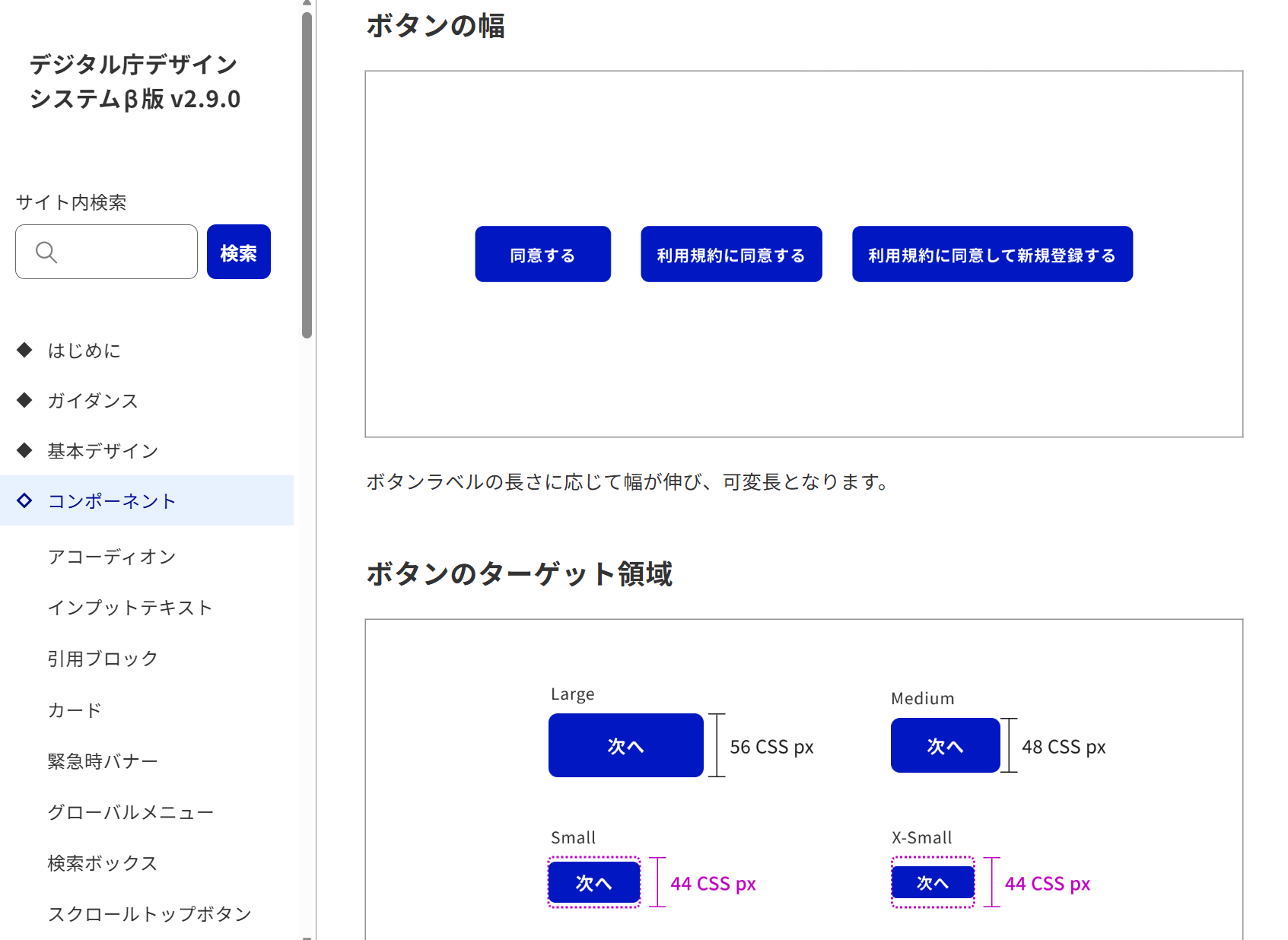Click the Medium 次へ sample button
The image size is (1288, 940).
tap(945, 745)
